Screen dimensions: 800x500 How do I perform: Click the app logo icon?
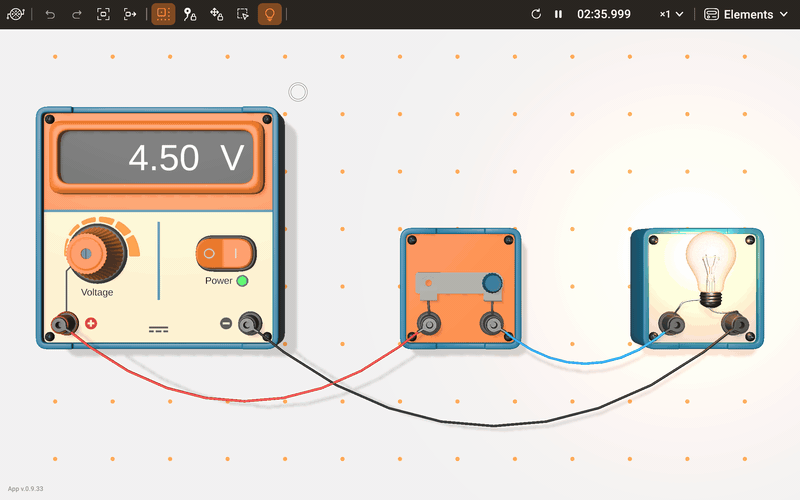point(15,14)
